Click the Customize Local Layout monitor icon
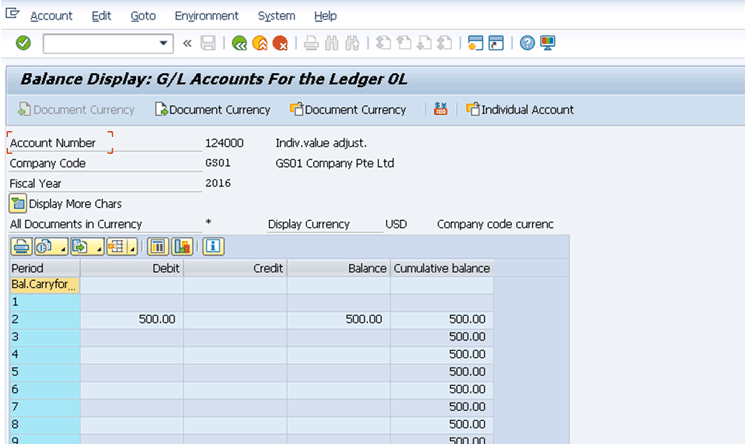Viewport: 745px width, 444px height. [547, 43]
